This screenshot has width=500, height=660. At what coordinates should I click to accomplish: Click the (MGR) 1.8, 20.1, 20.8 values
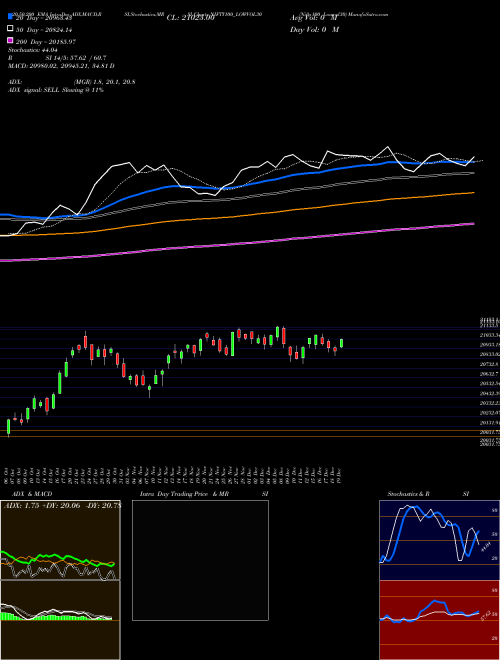[104, 82]
